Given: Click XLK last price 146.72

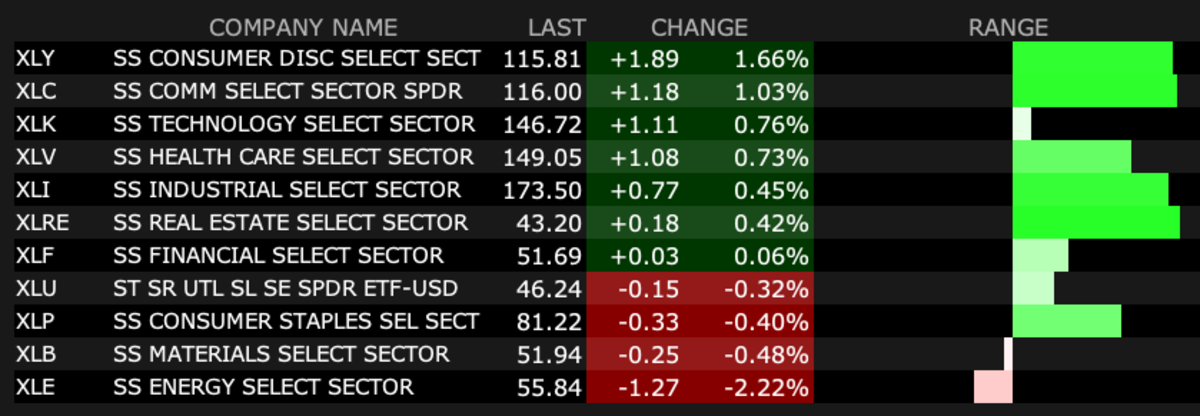Looking at the screenshot, I should click(x=545, y=124).
